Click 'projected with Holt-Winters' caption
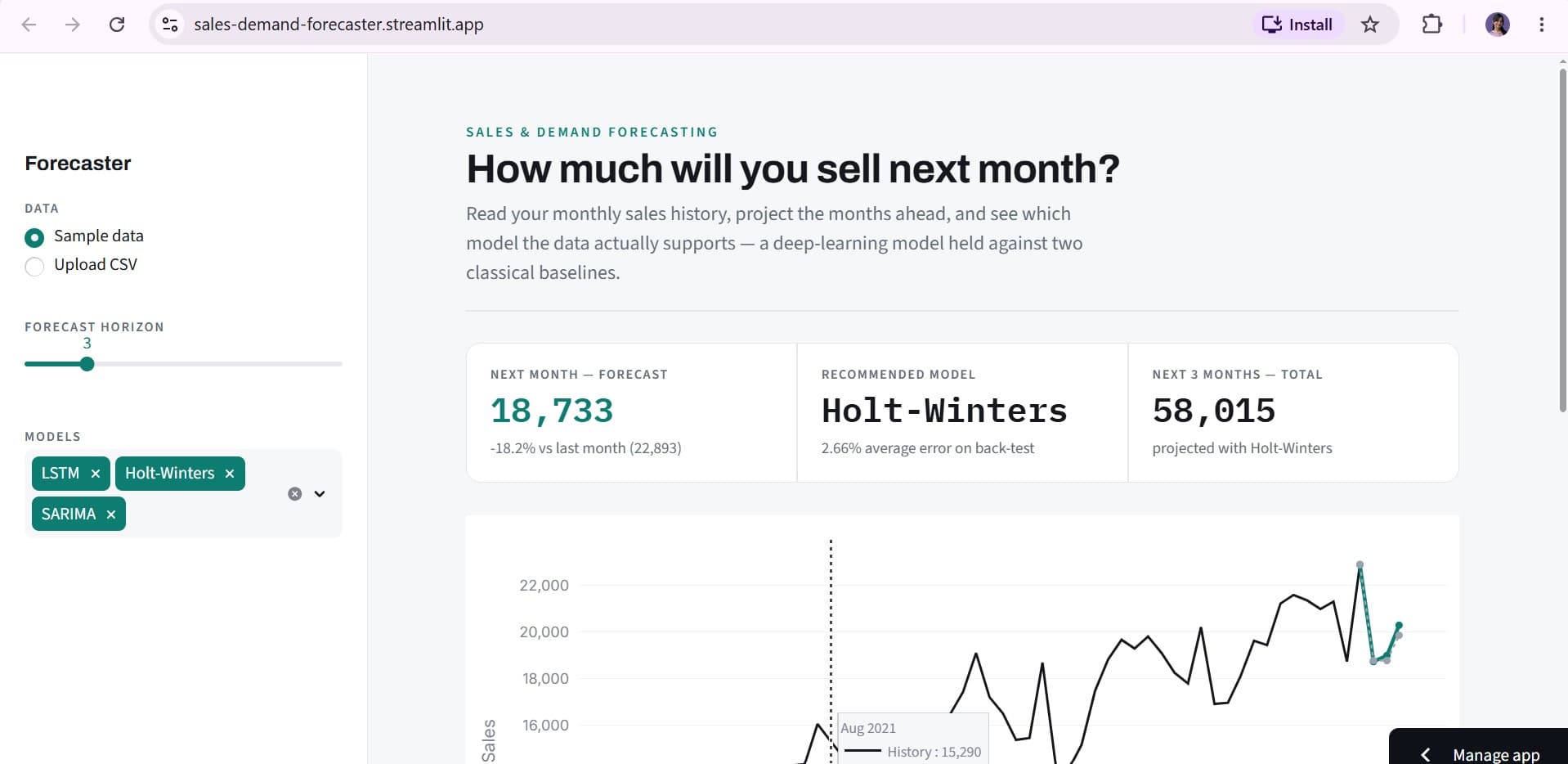This screenshot has height=764, width=1568. click(x=1242, y=448)
